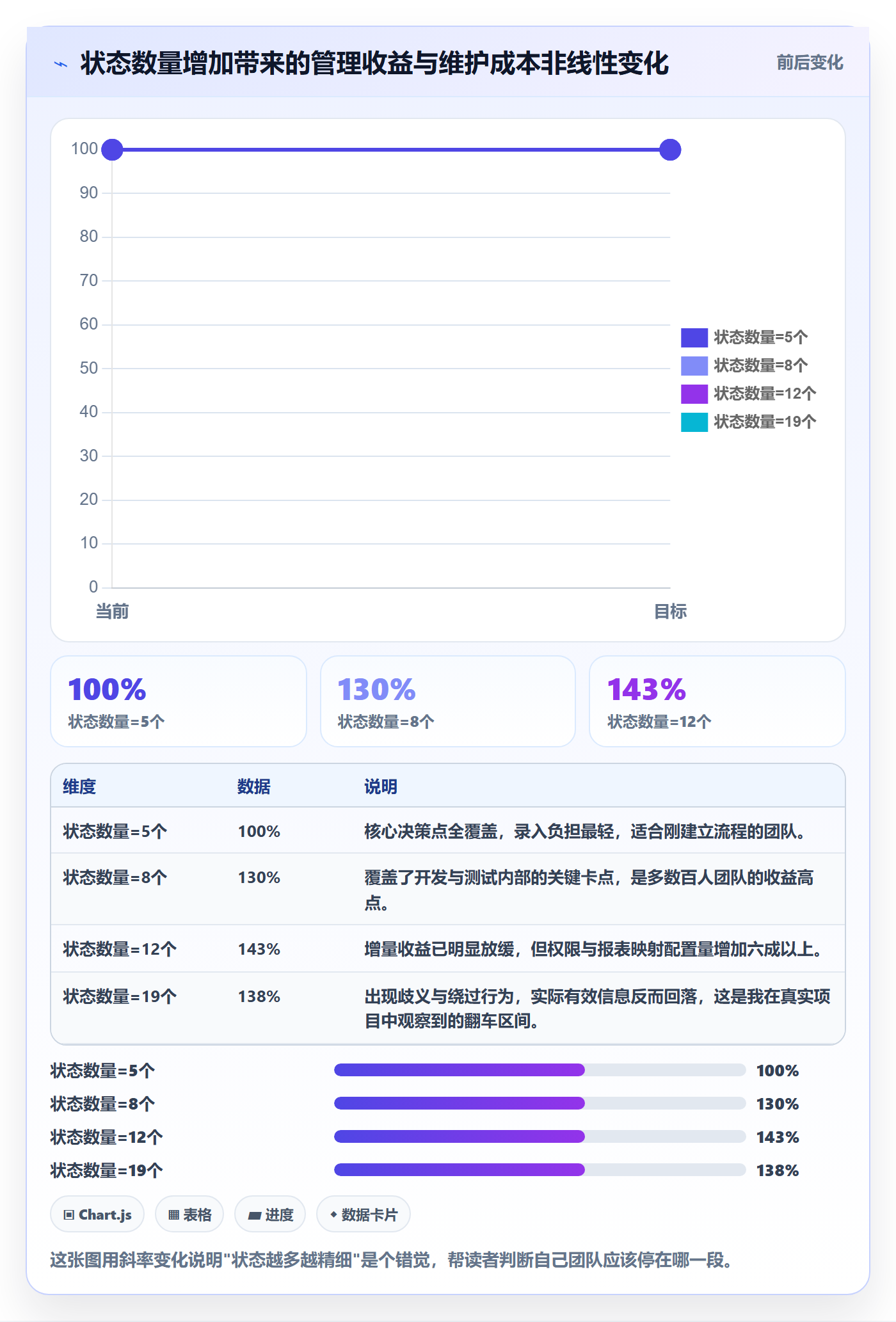Click the x-axis label "目标"
Viewport: 896px width, 1322px height.
pos(670,612)
